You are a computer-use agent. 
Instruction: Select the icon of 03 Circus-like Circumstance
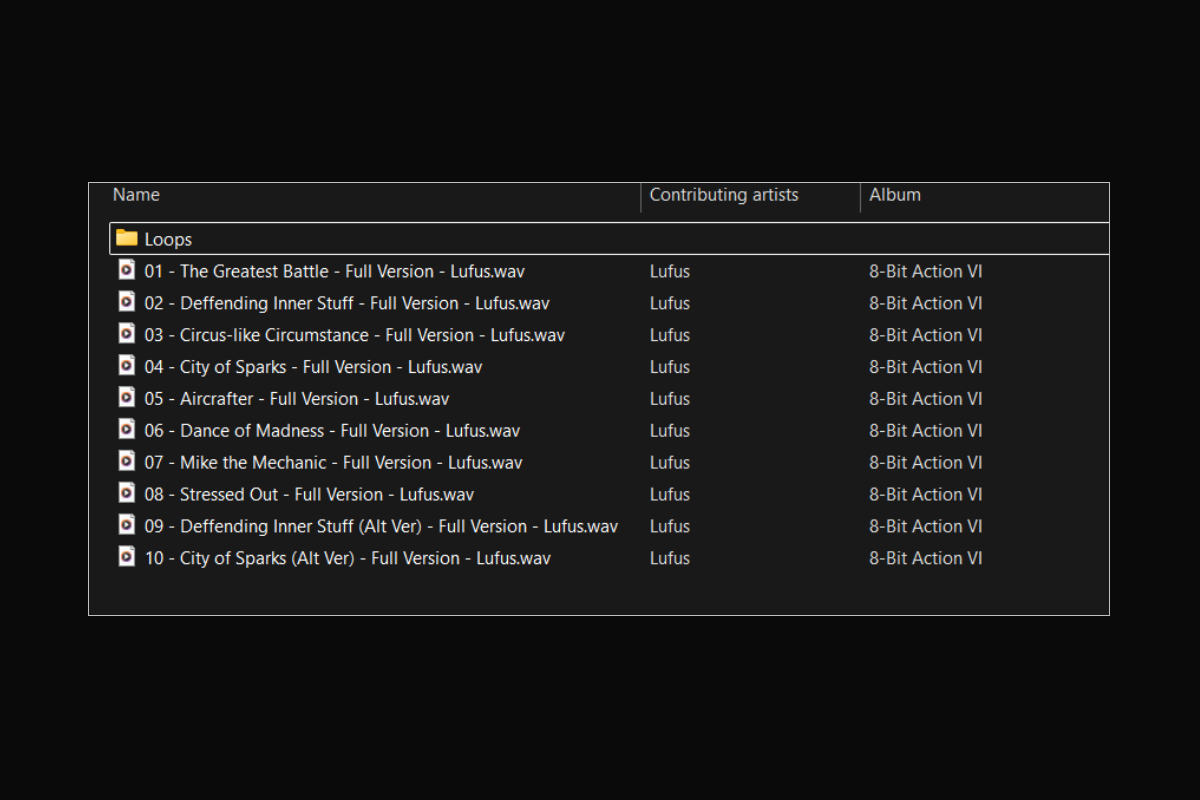(x=126, y=334)
